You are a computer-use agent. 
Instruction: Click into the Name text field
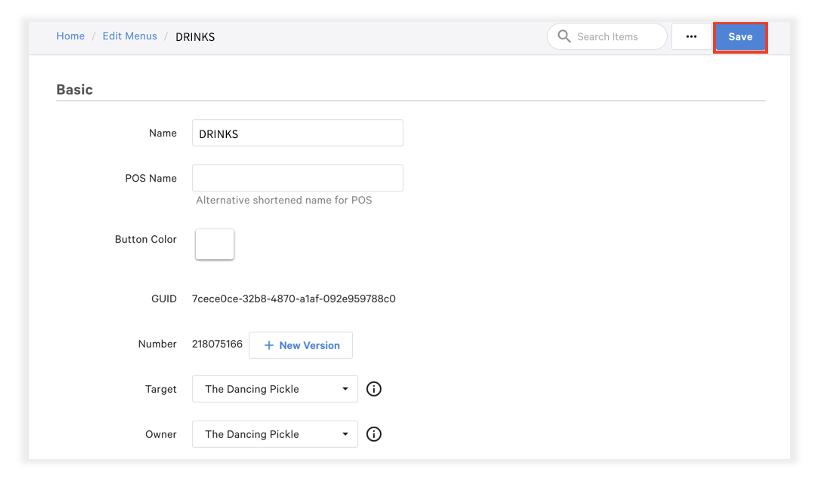pyautogui.click(x=297, y=133)
